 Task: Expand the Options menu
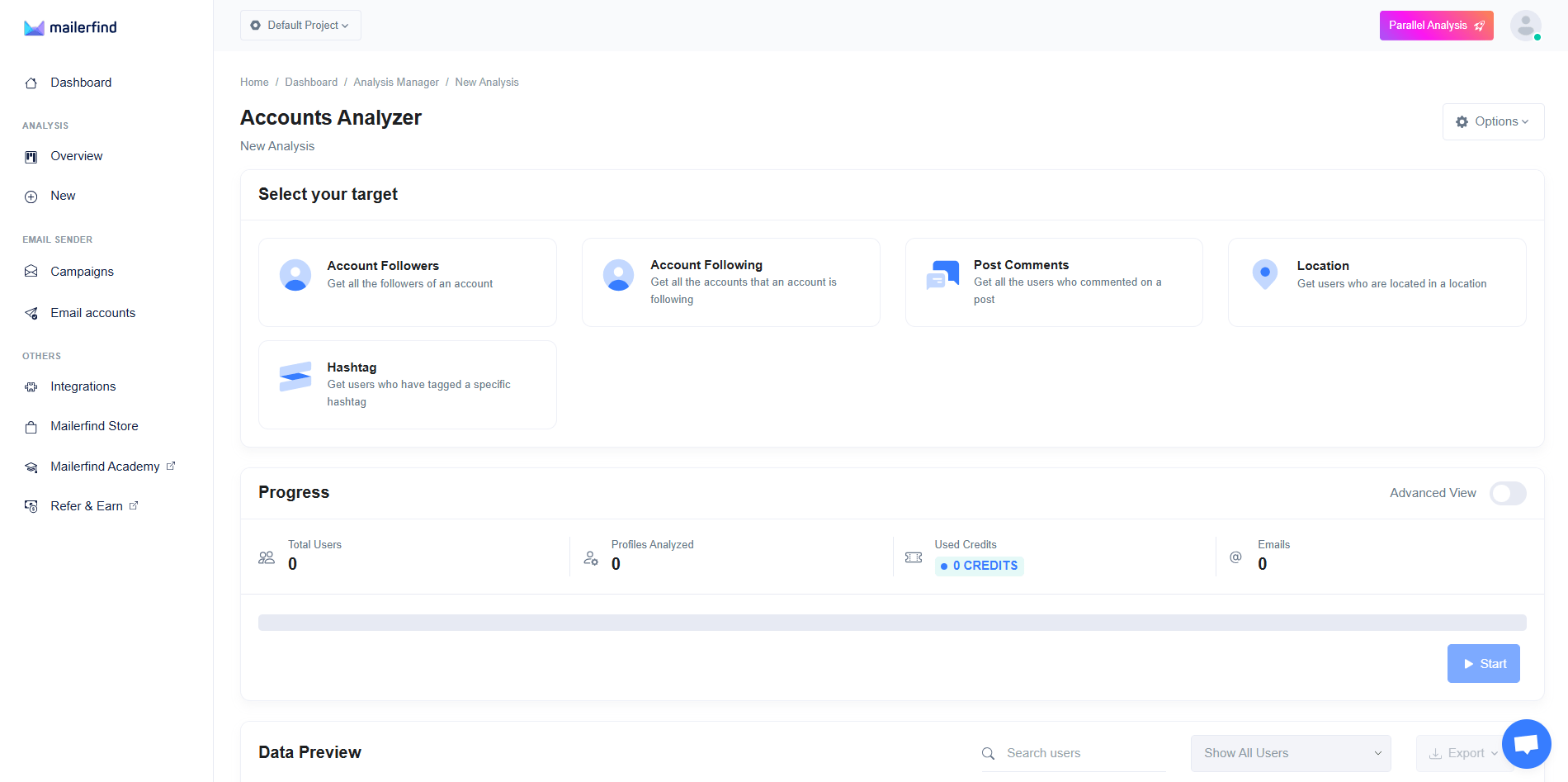1493,121
